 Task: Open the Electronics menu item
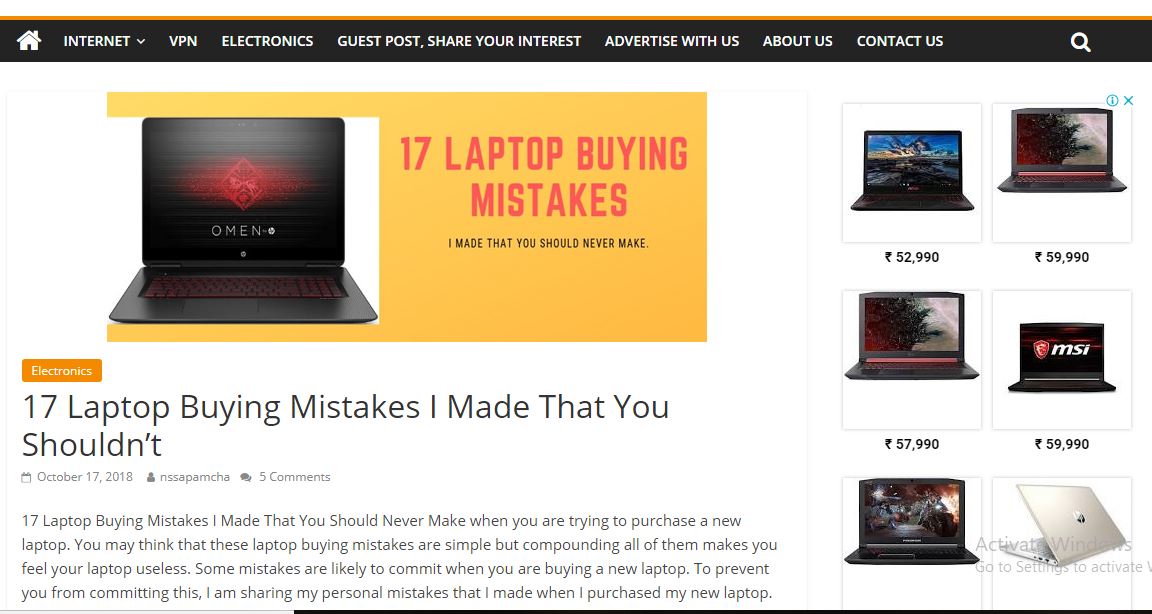[267, 41]
